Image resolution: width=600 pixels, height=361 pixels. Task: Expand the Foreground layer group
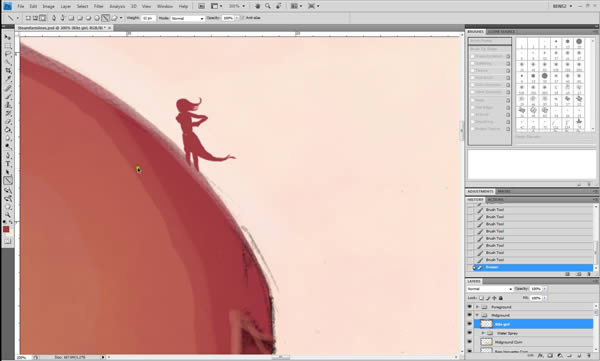pyautogui.click(x=477, y=307)
